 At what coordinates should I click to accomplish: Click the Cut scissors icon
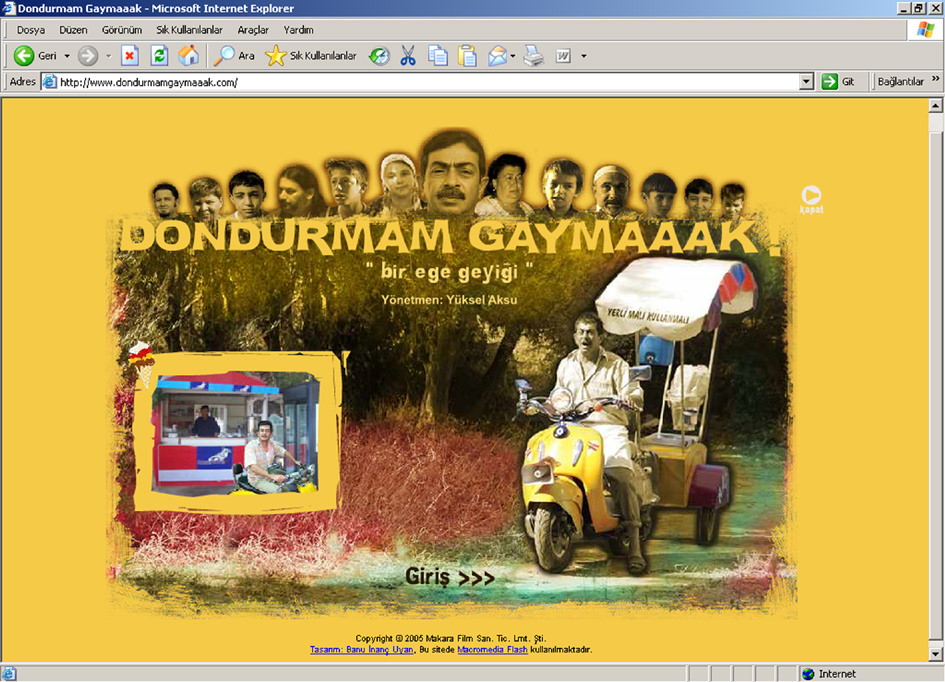click(x=408, y=56)
